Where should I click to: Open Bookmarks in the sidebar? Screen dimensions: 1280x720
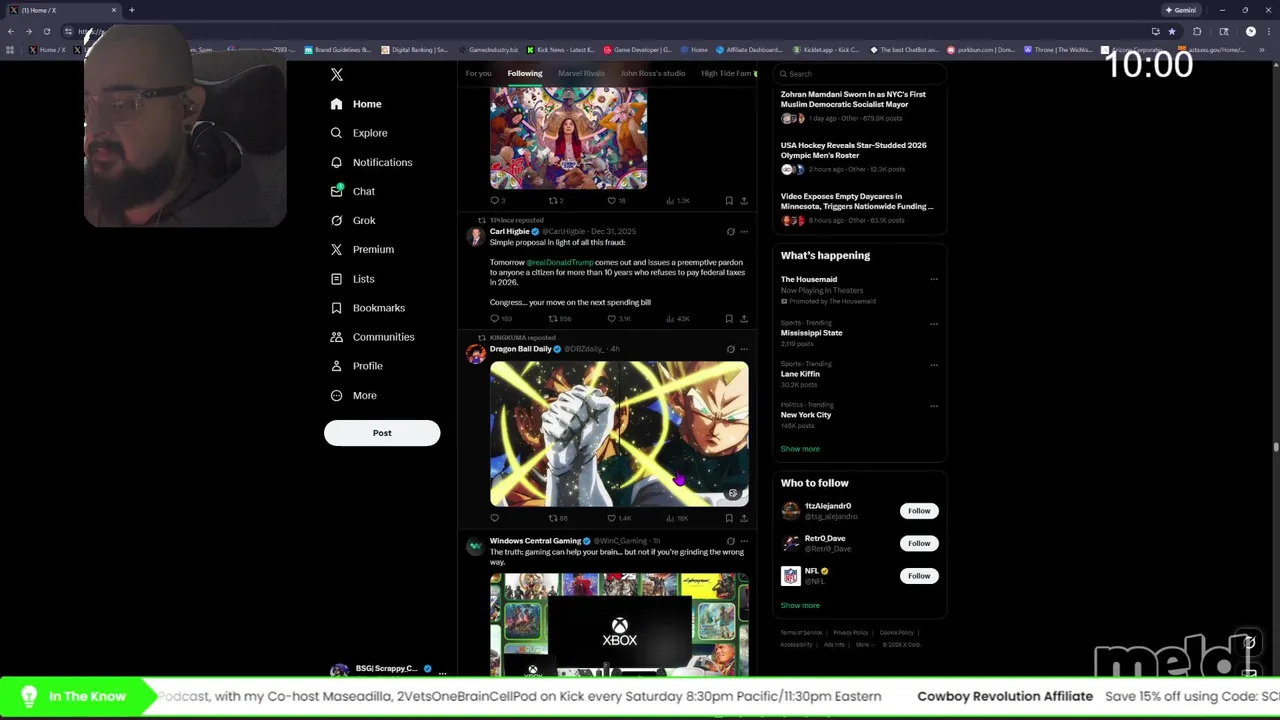tap(367, 308)
